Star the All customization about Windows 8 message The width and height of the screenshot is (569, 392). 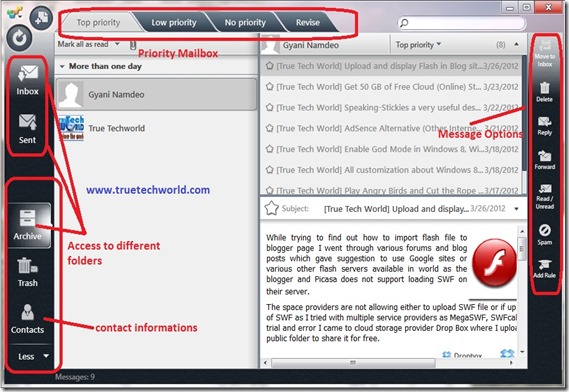[x=269, y=170]
